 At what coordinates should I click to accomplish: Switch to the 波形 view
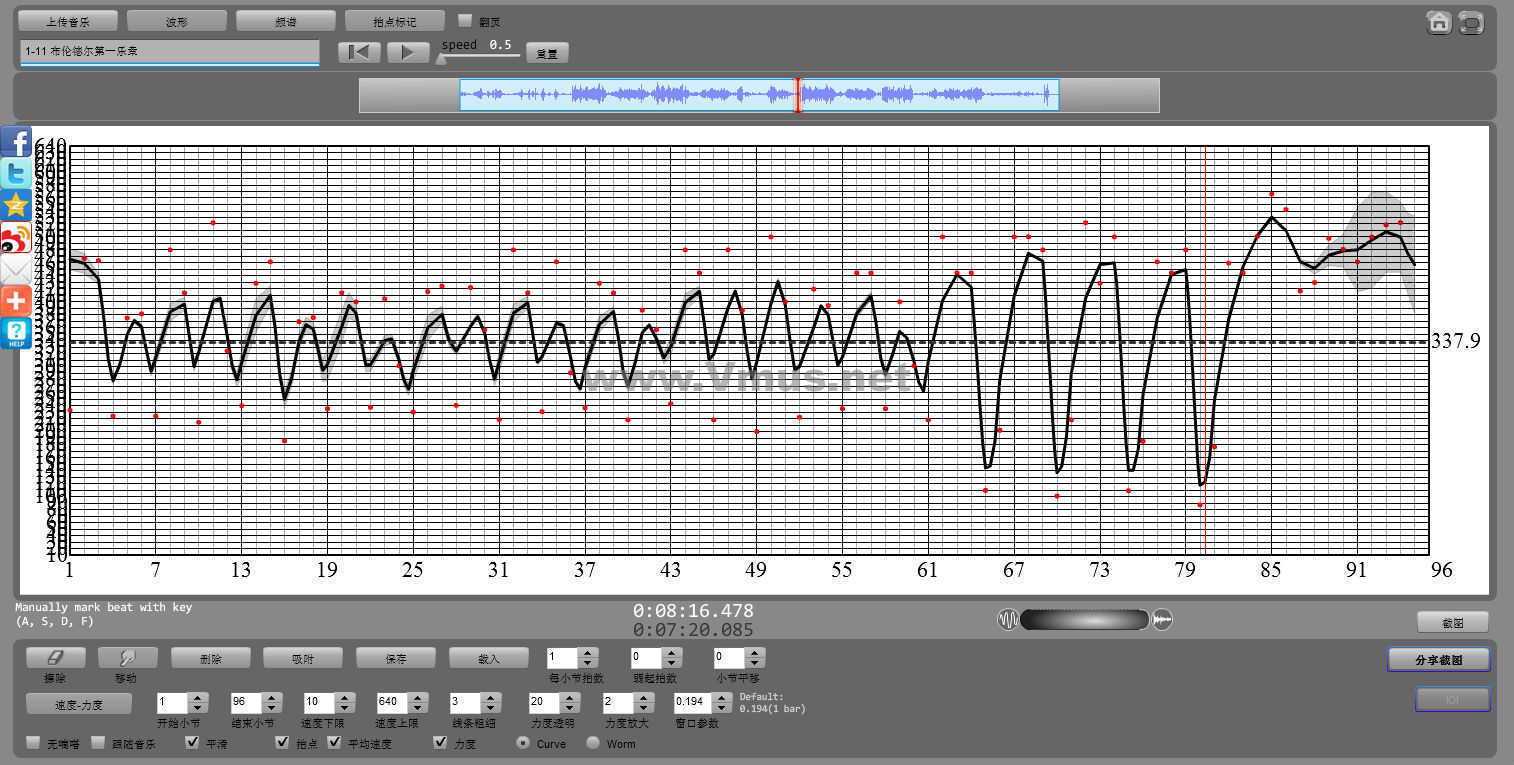click(177, 20)
